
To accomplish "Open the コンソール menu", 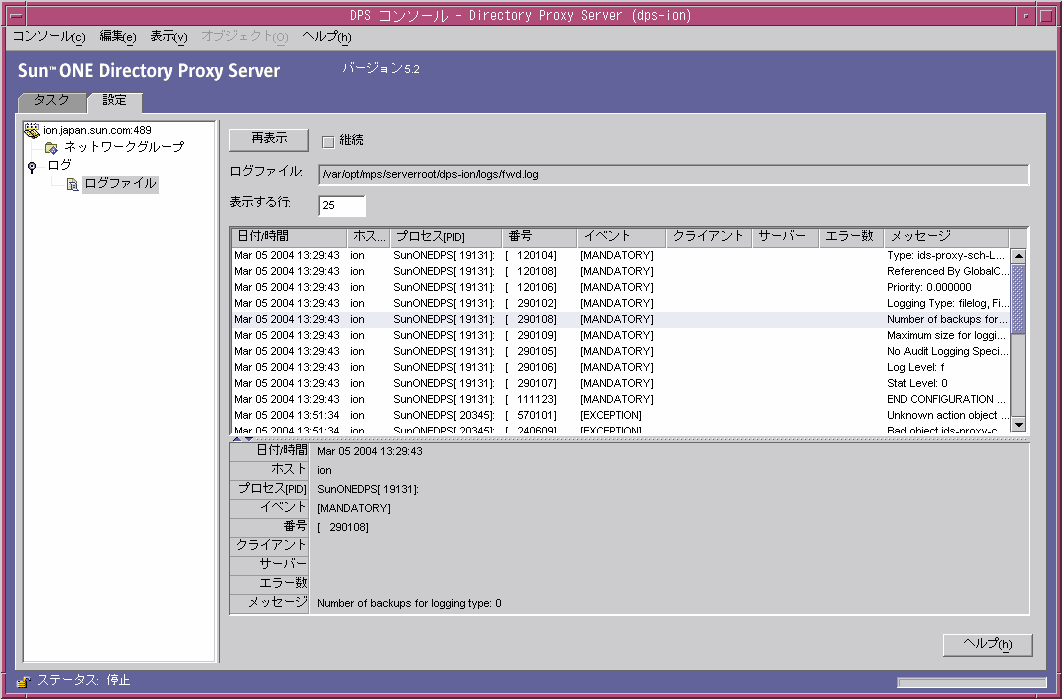I will click(x=49, y=37).
